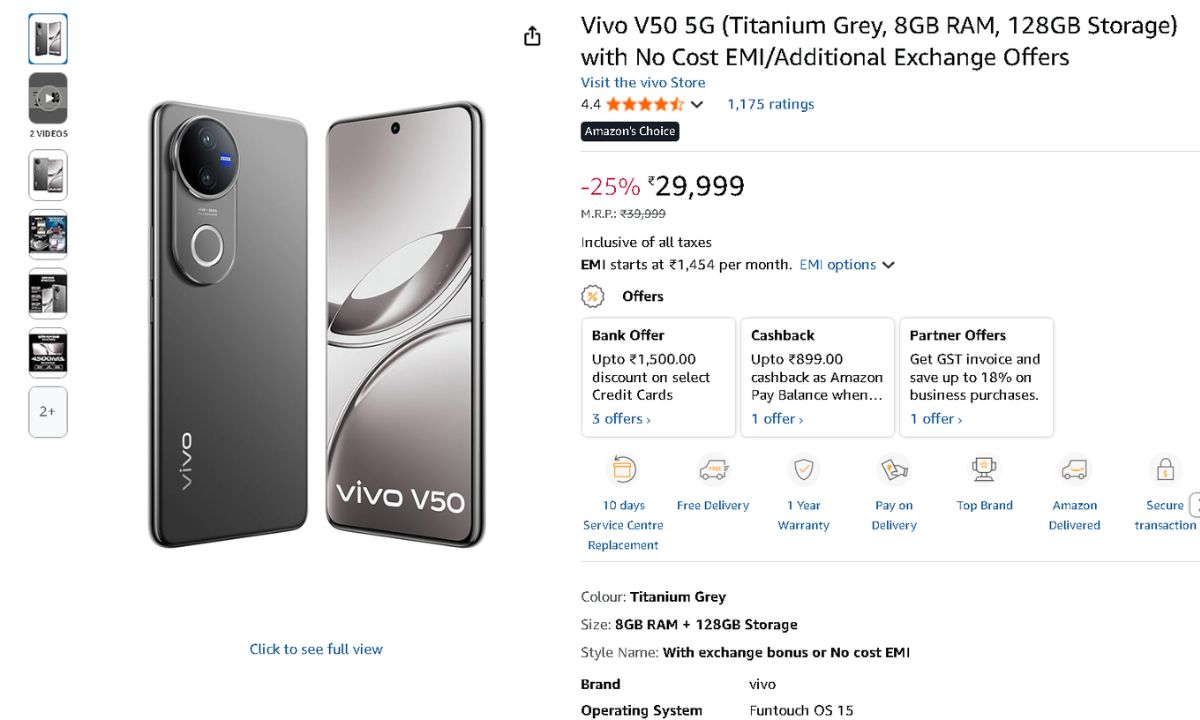Screen dimensions: 1200x720
Task: Click the Amazon's Choice badge
Action: click(630, 131)
